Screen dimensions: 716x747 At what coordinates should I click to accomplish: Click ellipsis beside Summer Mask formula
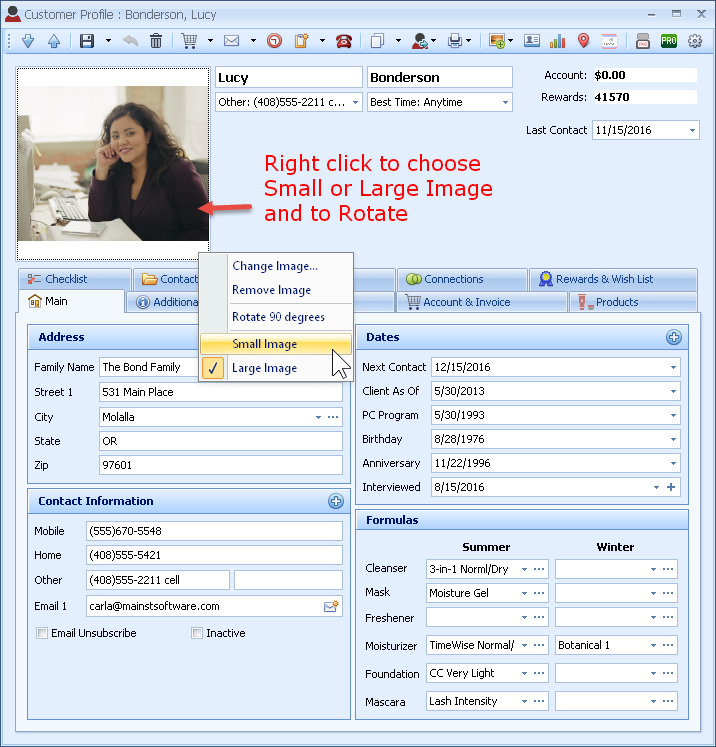pyautogui.click(x=539, y=593)
